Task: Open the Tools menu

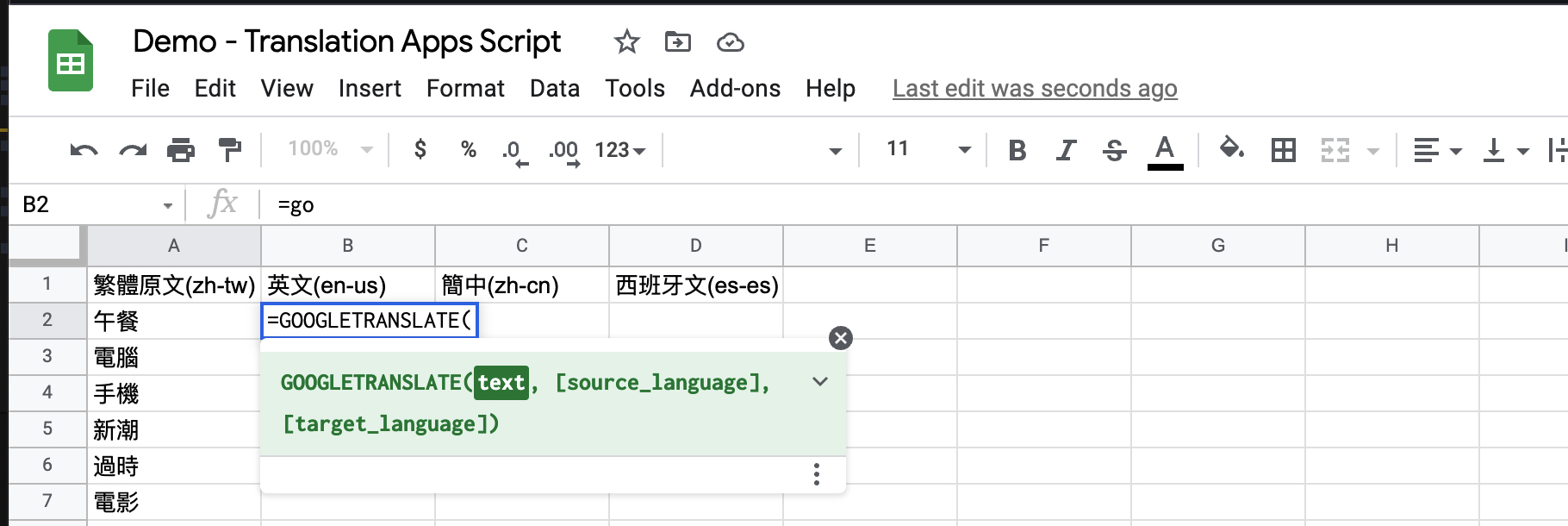Action: pyautogui.click(x=634, y=88)
